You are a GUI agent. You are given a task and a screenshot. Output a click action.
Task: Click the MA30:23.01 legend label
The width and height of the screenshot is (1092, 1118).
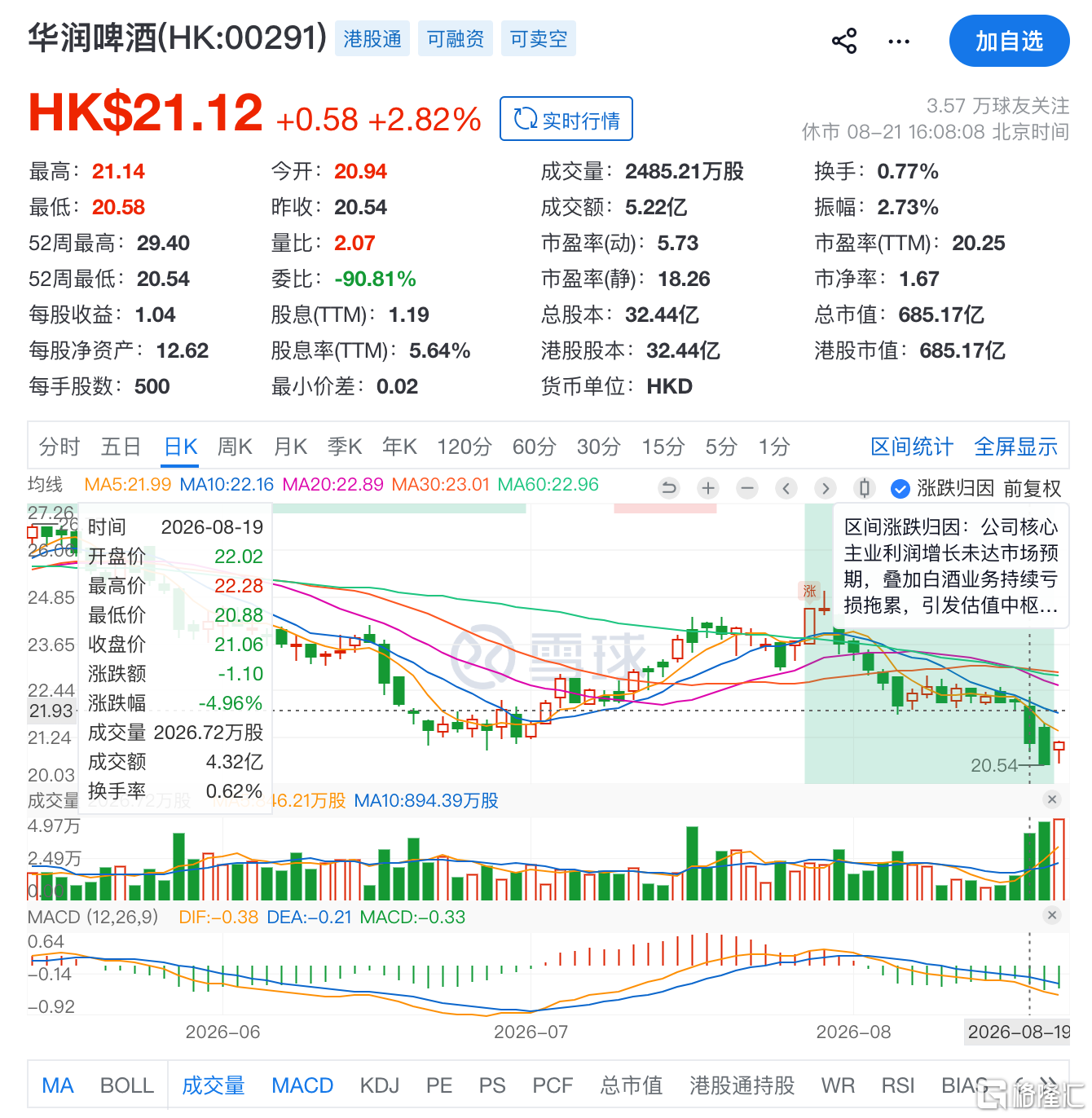(x=440, y=484)
